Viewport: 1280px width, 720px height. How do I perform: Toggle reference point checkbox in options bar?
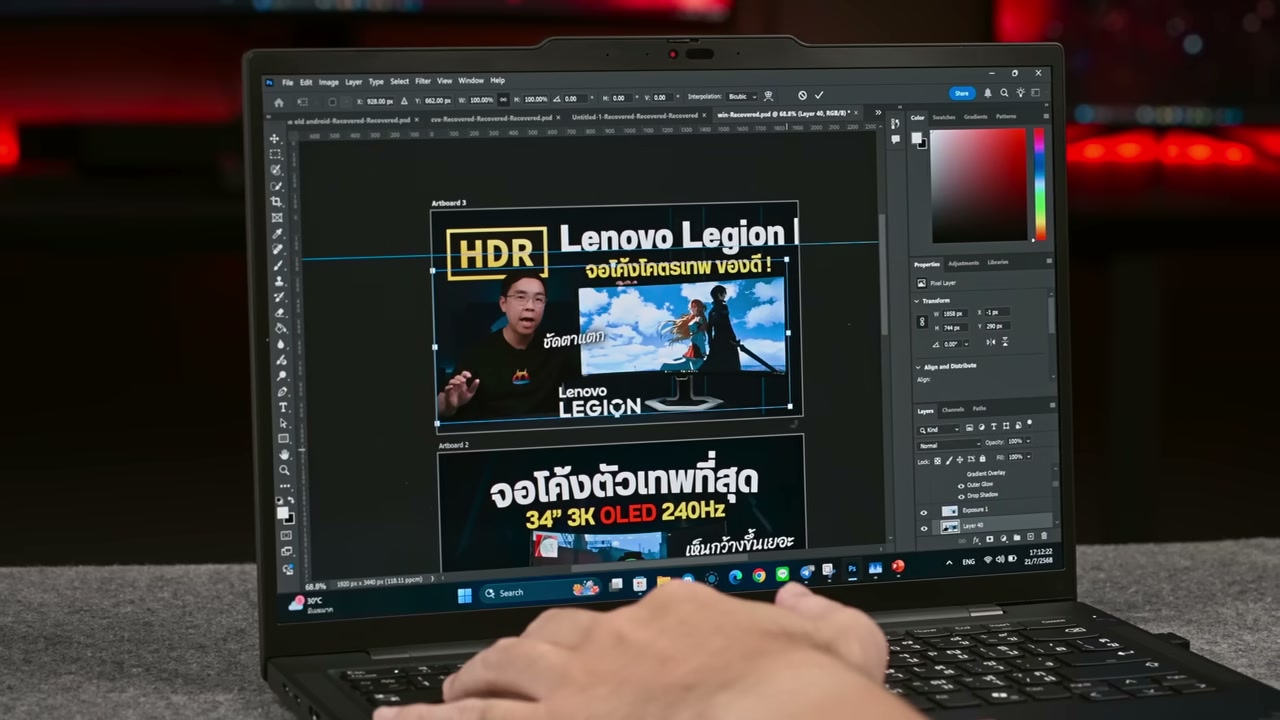tap(332, 102)
